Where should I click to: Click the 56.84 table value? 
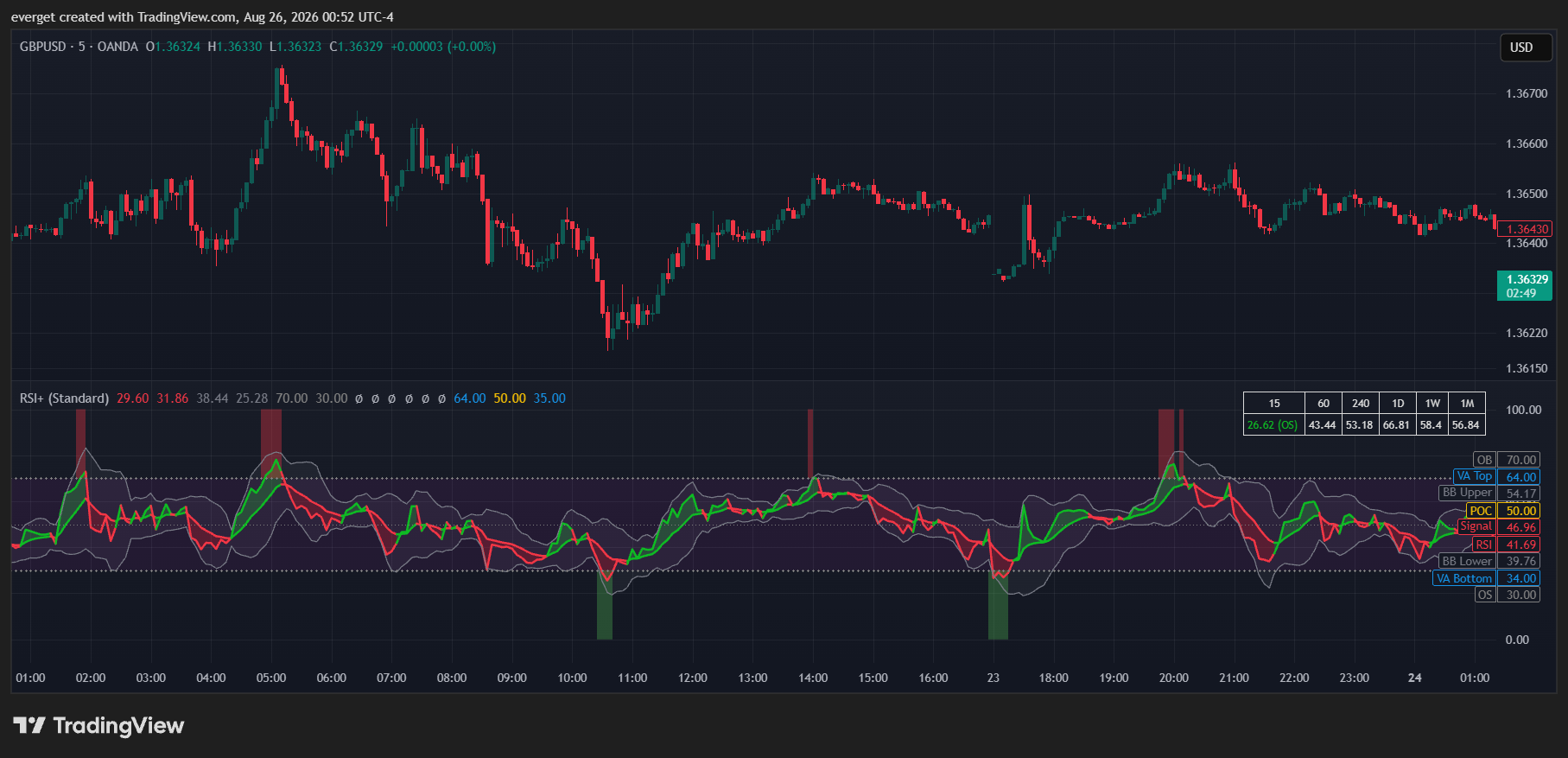tap(1466, 424)
